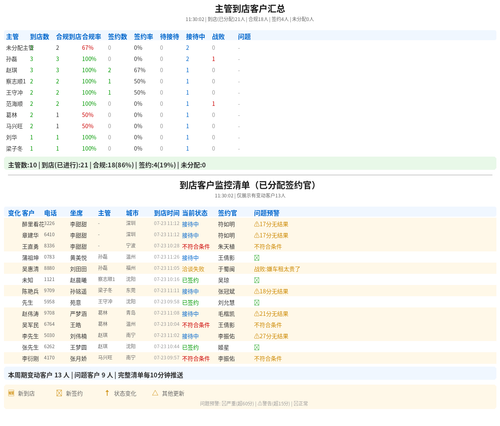Click the red 67% compliance rate value
The width and height of the screenshot is (500, 426).
(88, 48)
